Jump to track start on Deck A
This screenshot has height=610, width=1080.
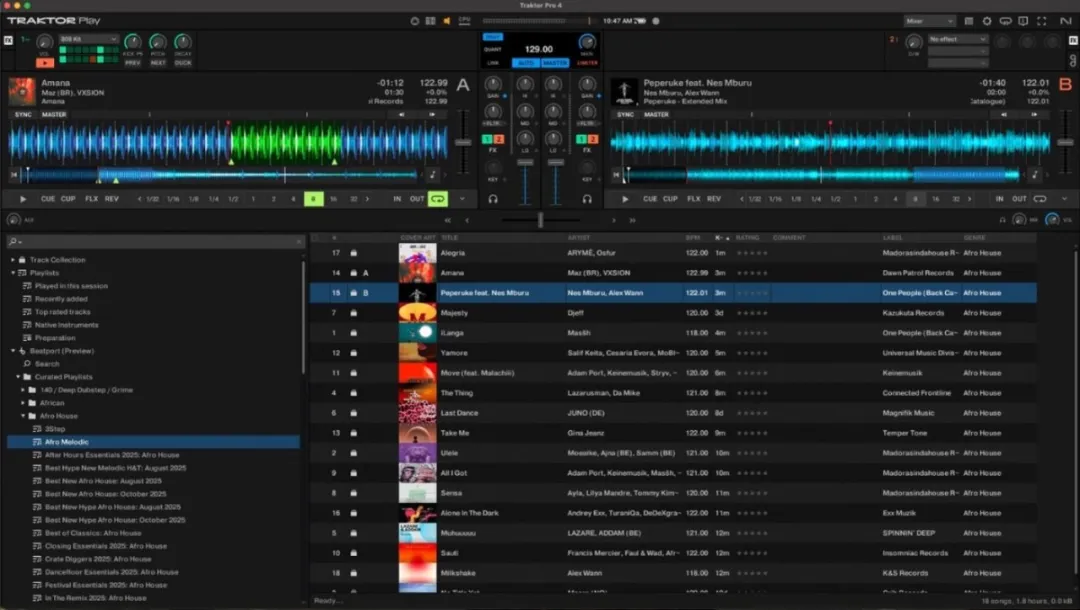14,175
